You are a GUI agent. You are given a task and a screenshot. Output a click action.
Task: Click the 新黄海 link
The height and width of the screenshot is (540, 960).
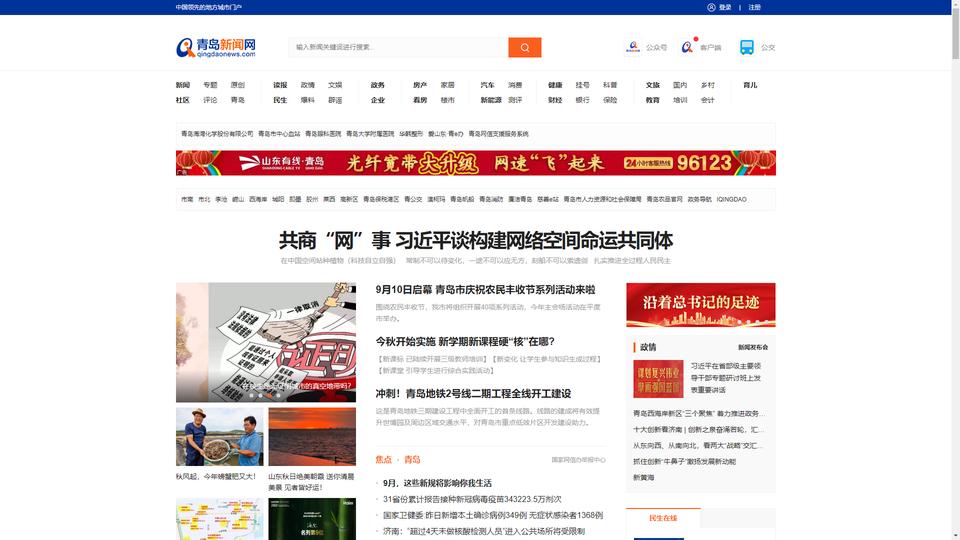[643, 478]
